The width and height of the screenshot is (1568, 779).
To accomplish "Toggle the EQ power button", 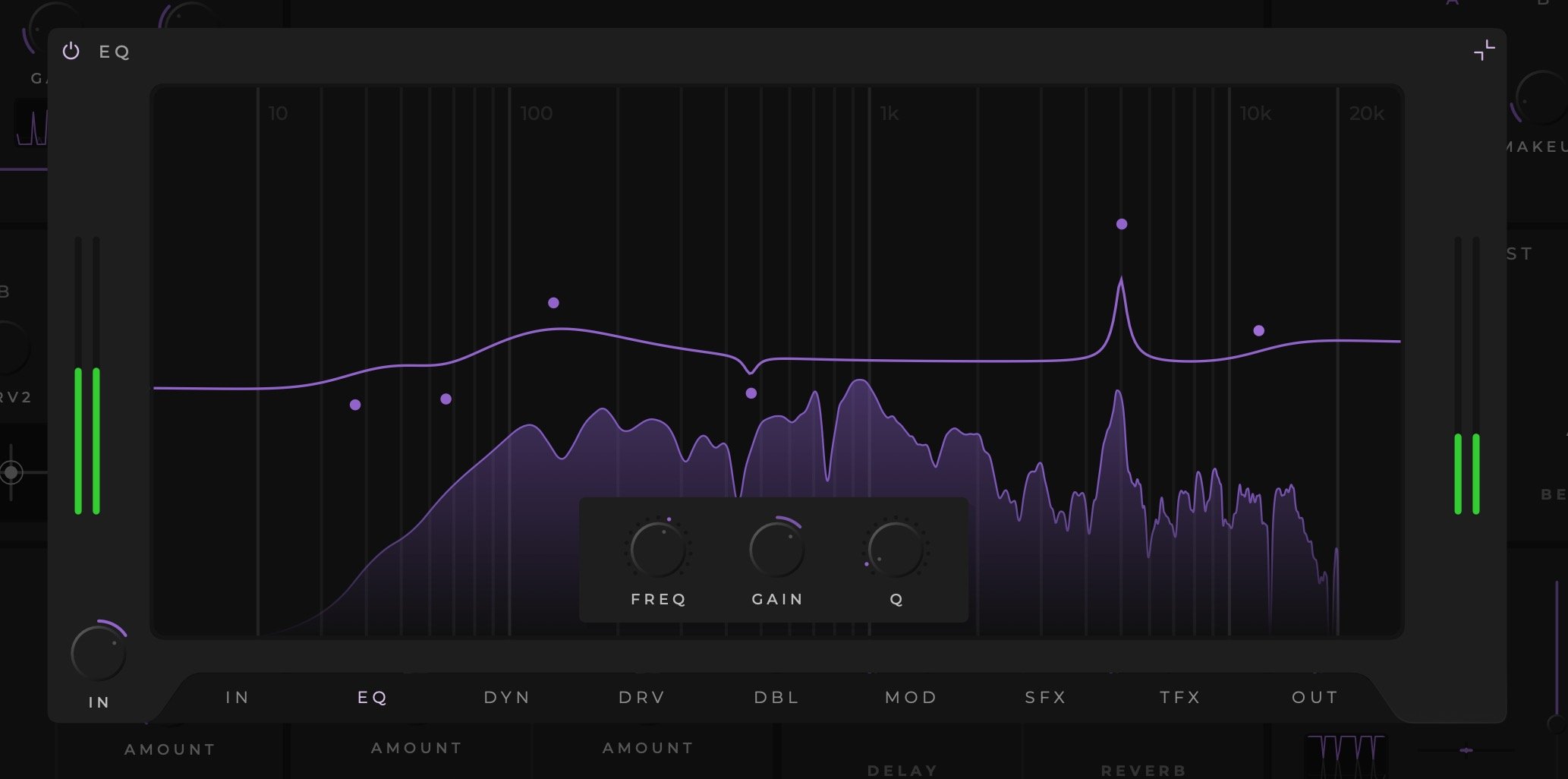I will click(x=72, y=52).
